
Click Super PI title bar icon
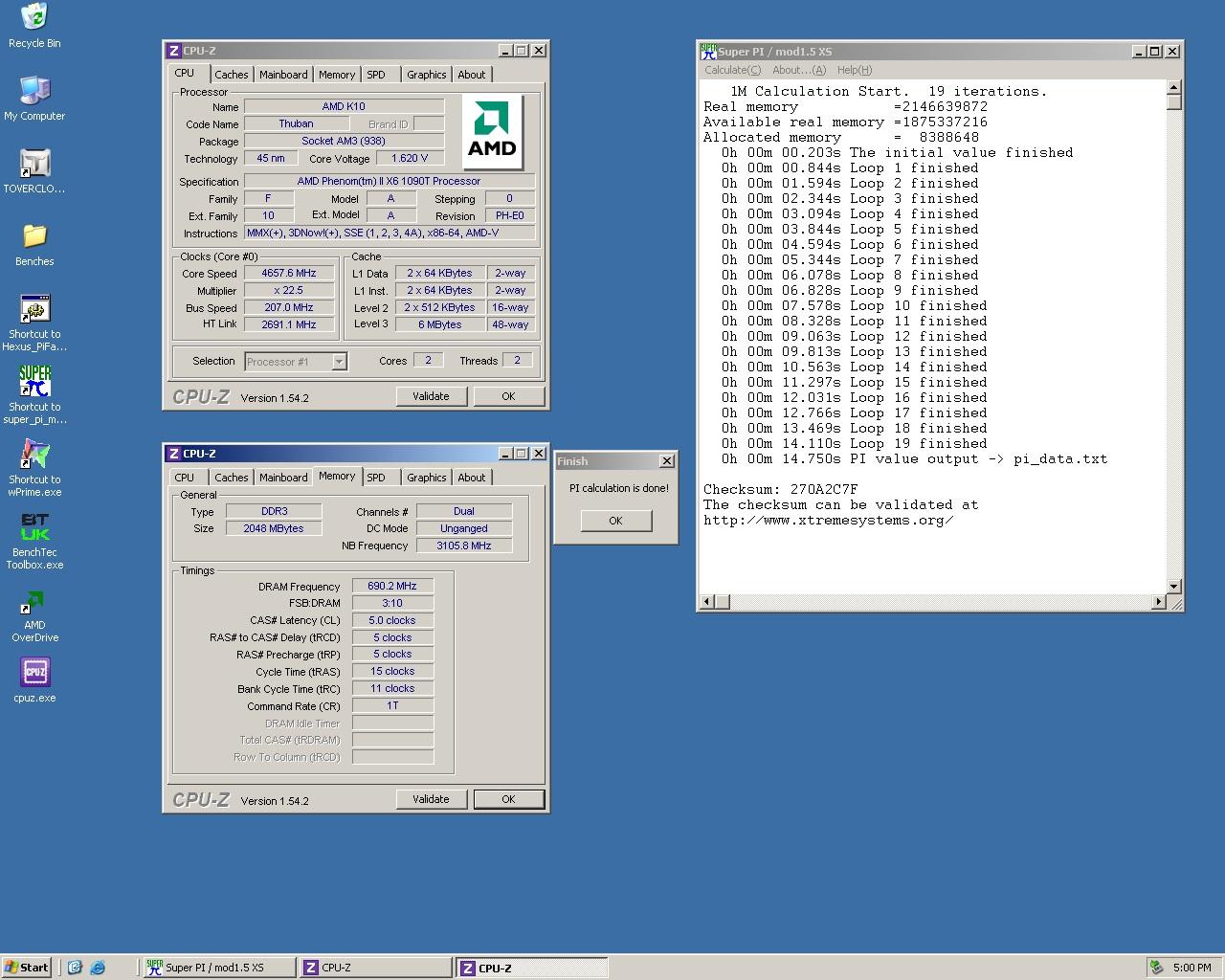[x=708, y=52]
